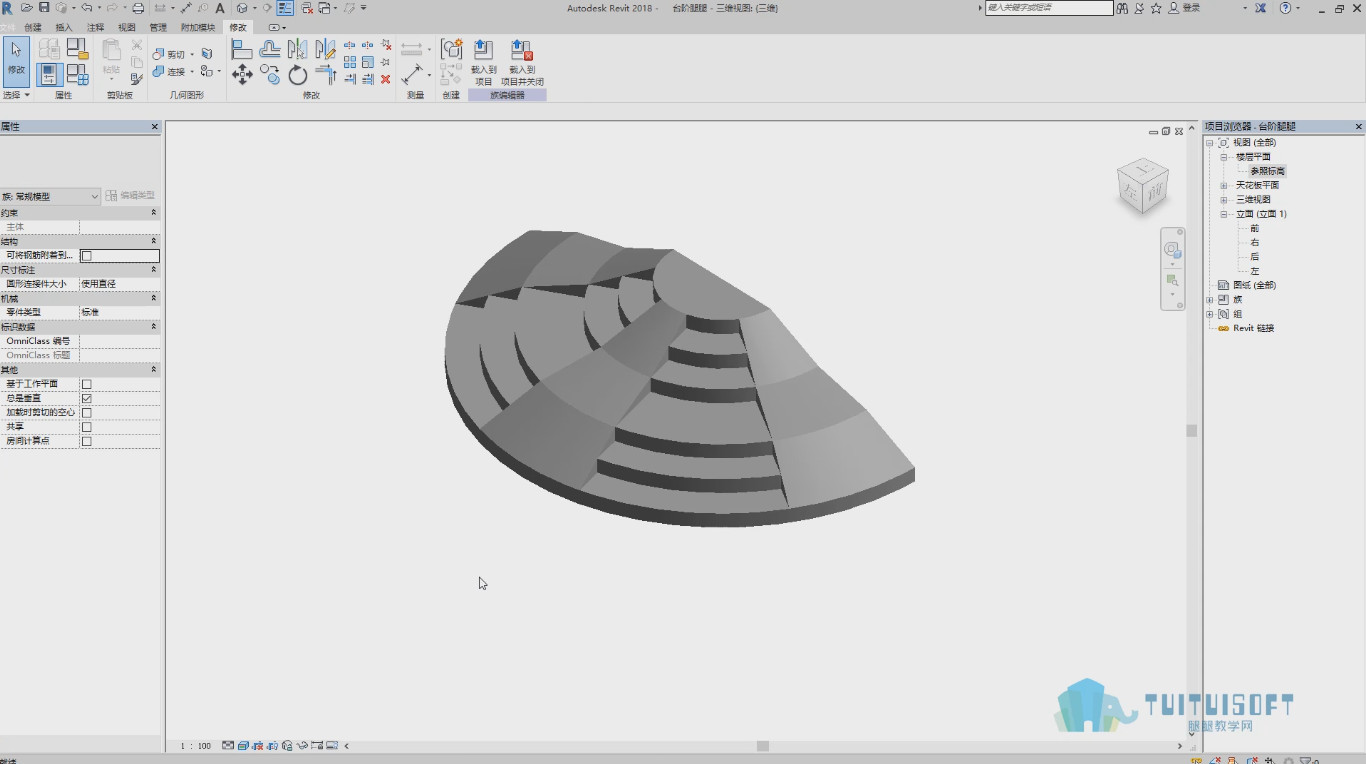Open the 附加模块 ribbon tab
1366x764 pixels.
[198, 27]
